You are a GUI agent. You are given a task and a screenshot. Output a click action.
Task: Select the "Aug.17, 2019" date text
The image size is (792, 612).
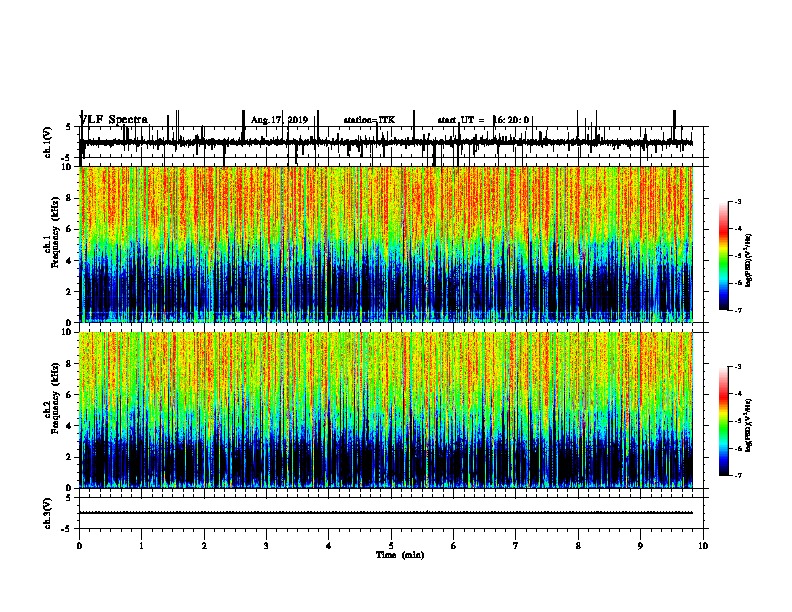click(x=279, y=120)
